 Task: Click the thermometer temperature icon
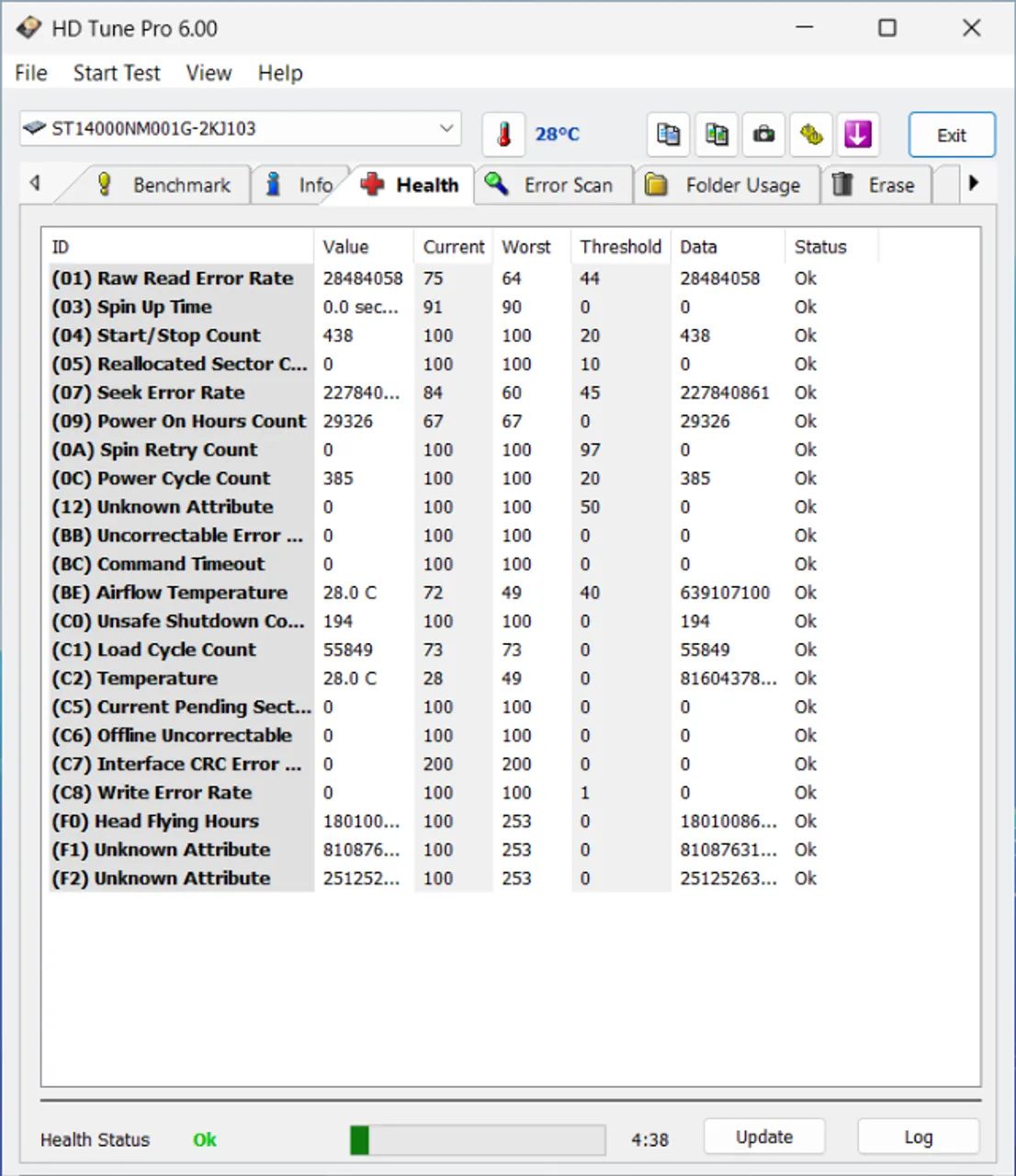pyautogui.click(x=503, y=134)
